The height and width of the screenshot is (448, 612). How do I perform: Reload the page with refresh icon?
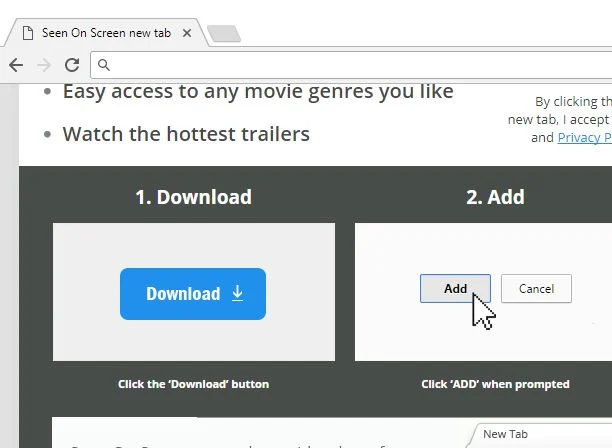(x=72, y=65)
